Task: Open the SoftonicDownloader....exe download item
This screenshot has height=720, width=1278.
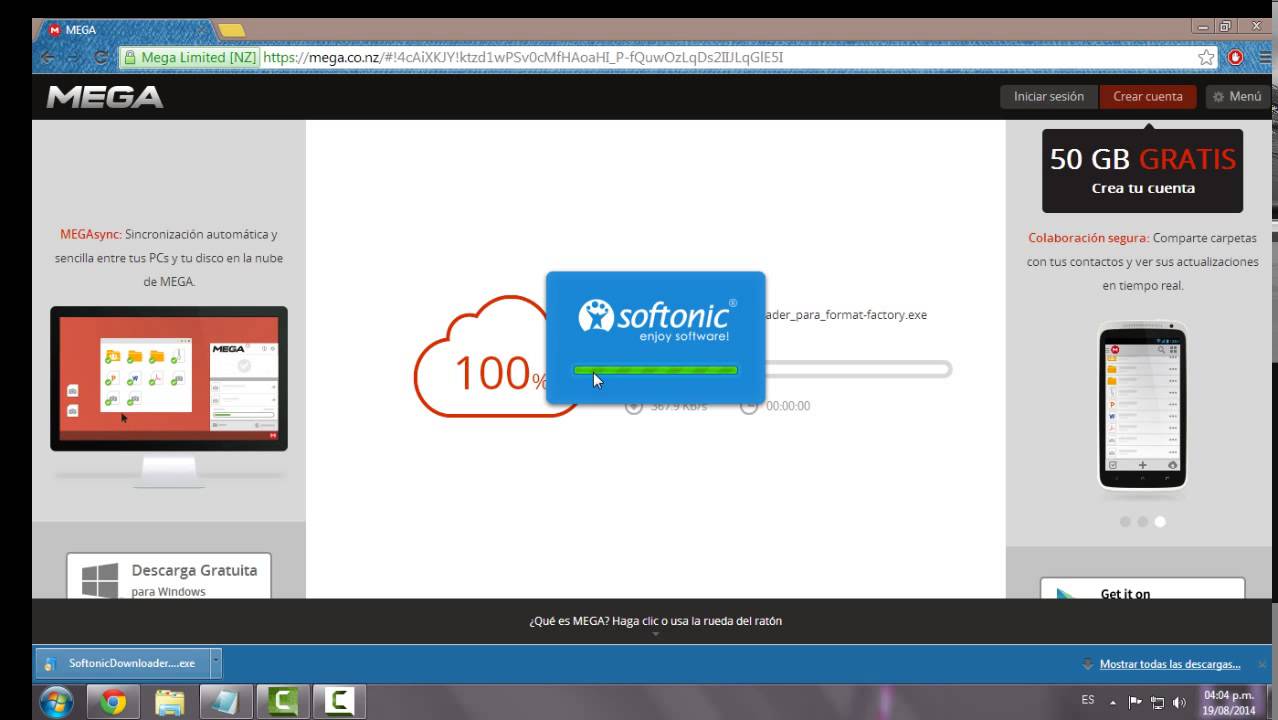Action: [123, 663]
